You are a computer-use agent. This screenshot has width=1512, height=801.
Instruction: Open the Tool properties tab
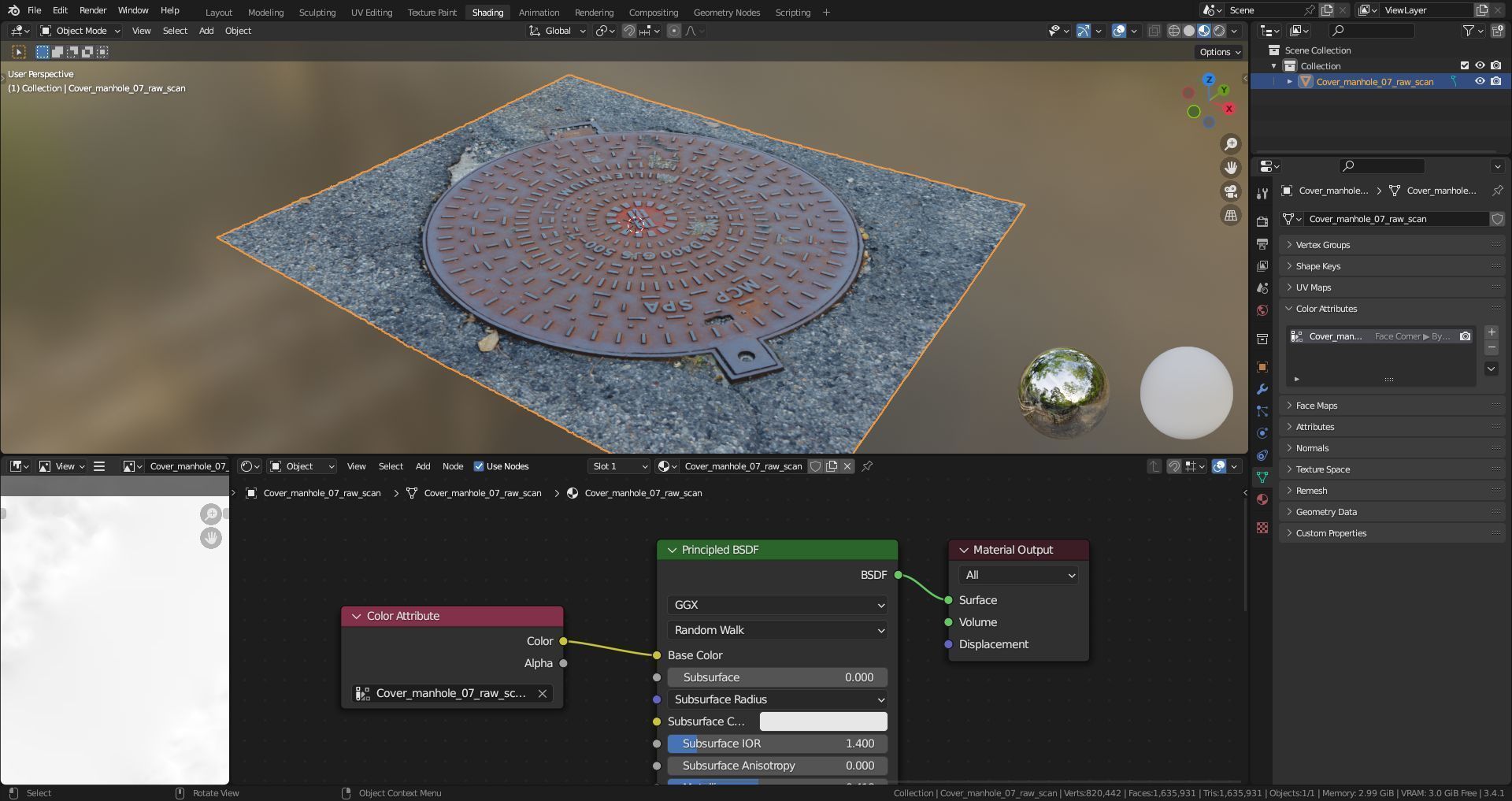1262,194
